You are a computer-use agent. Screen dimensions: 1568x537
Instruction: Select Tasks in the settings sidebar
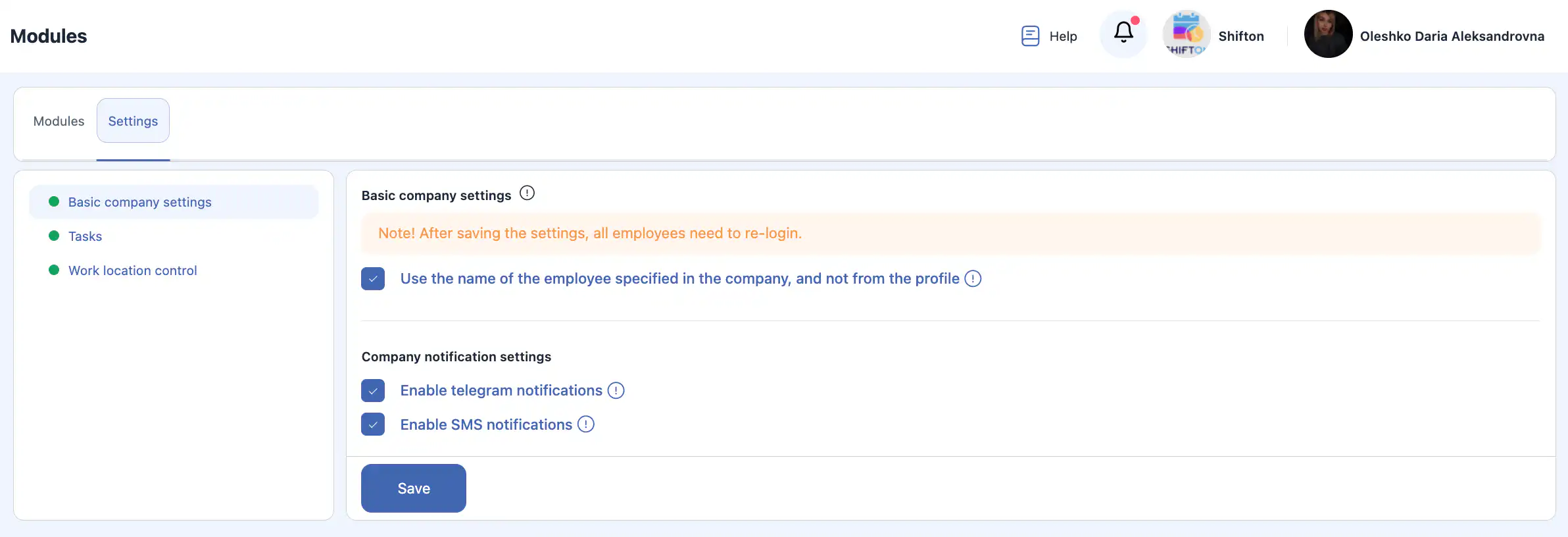[85, 237]
